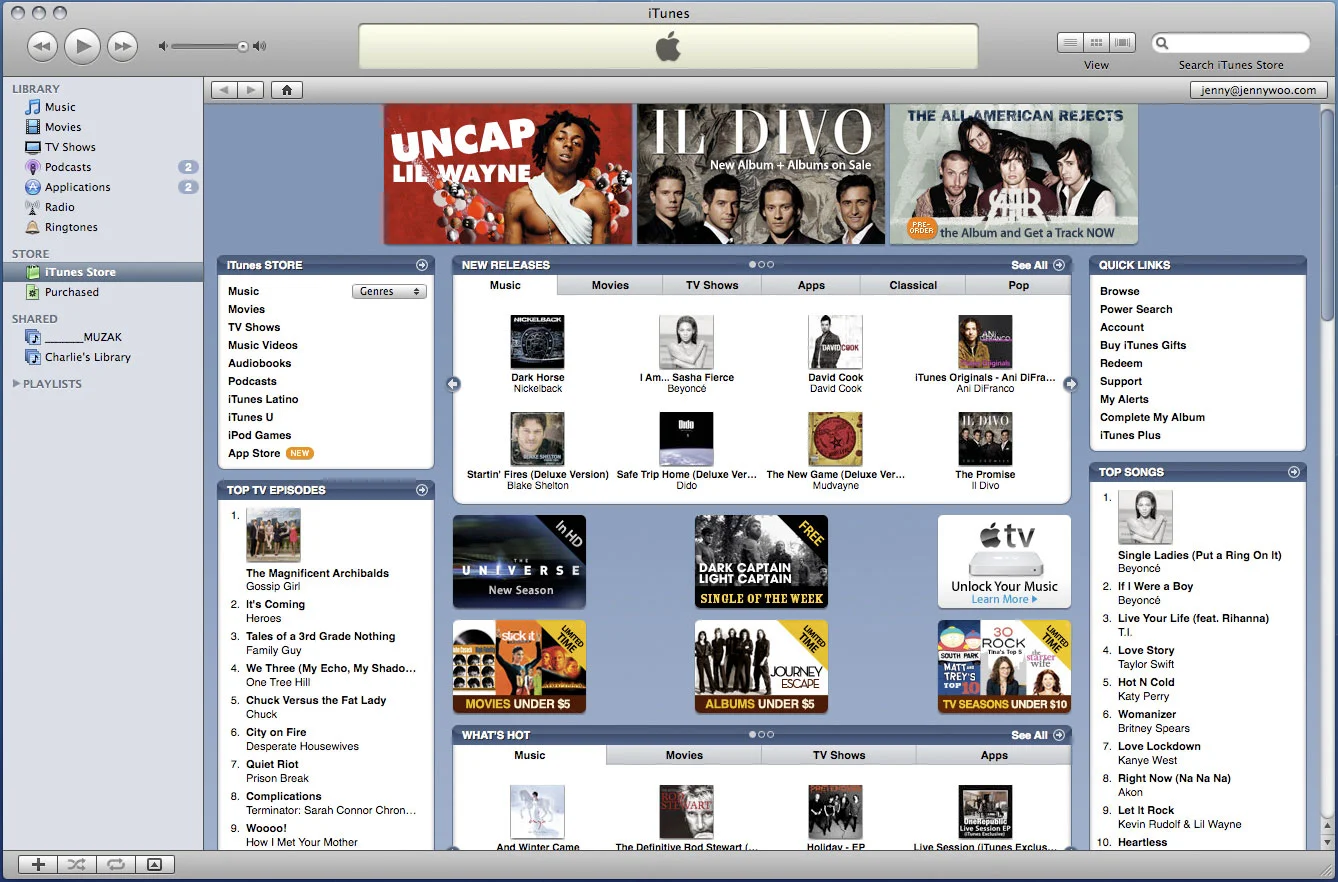The width and height of the screenshot is (1338, 882).
Task: Click the Top TV Episodes arrow icon
Action: [422, 490]
